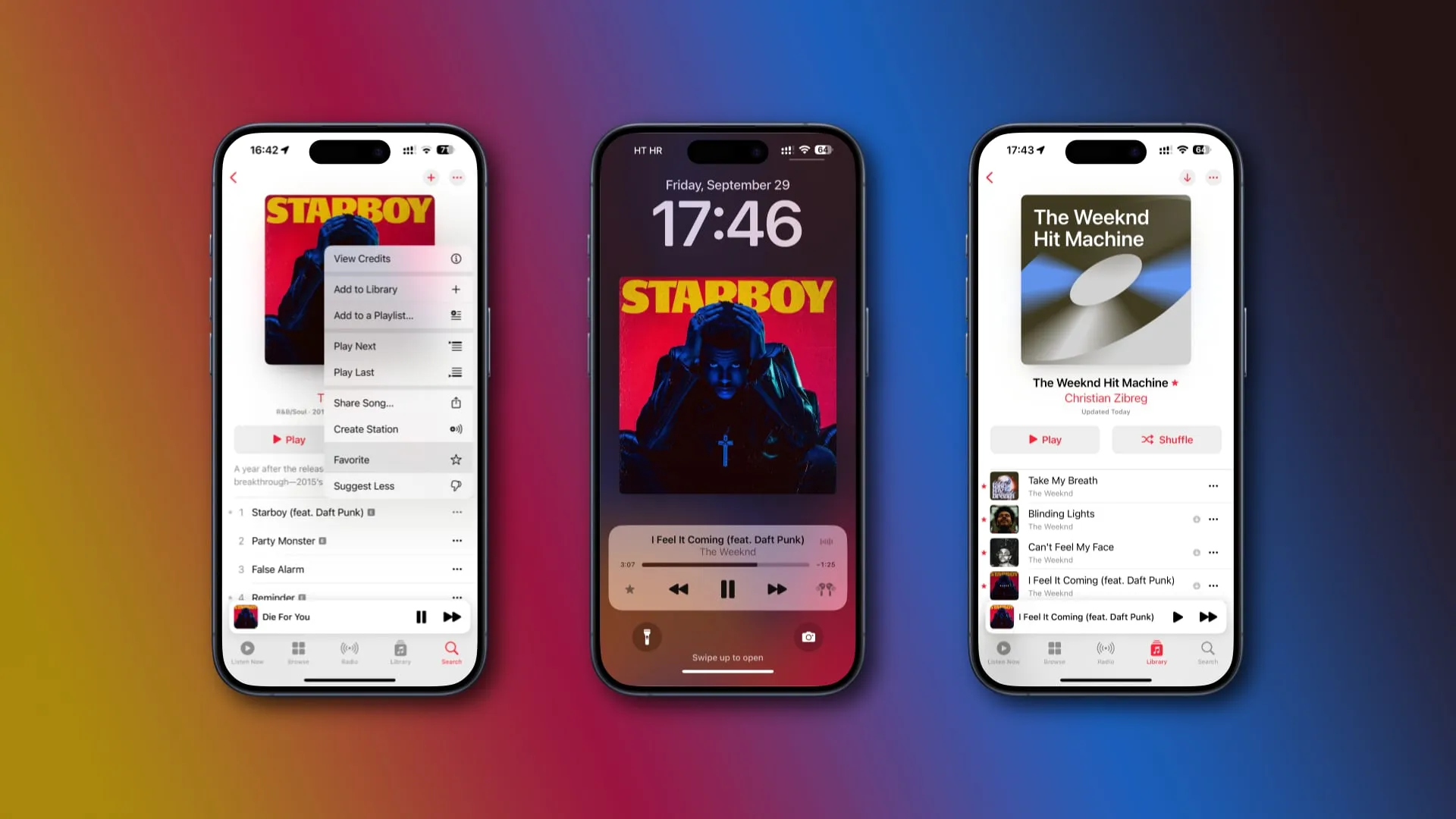Tap the Shuffle button on right phone
The width and height of the screenshot is (1456, 819).
click(1166, 440)
